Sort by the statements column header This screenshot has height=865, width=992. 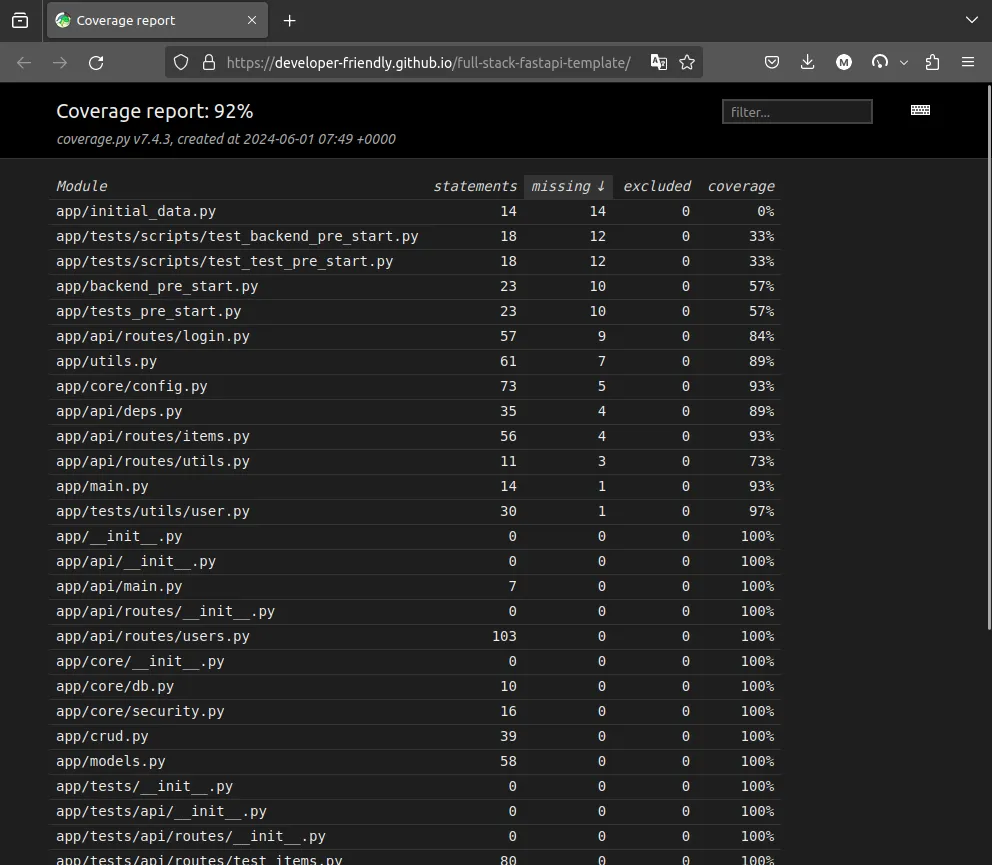pyautogui.click(x=475, y=186)
